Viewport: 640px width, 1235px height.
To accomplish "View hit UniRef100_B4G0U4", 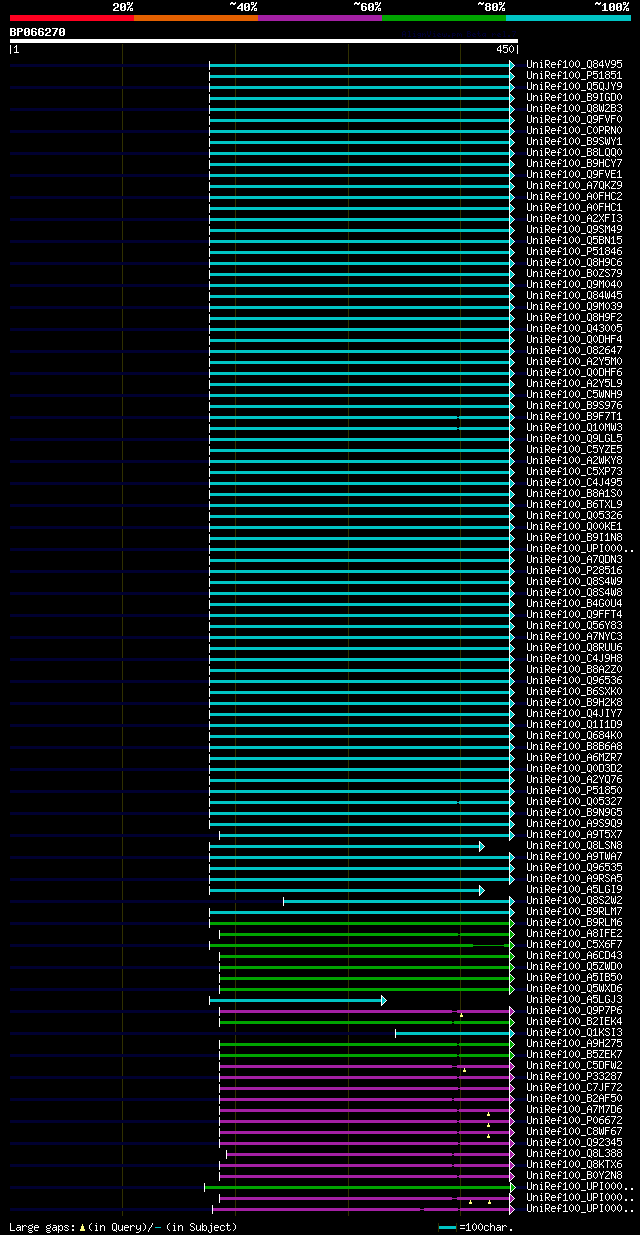I will coord(574,603).
